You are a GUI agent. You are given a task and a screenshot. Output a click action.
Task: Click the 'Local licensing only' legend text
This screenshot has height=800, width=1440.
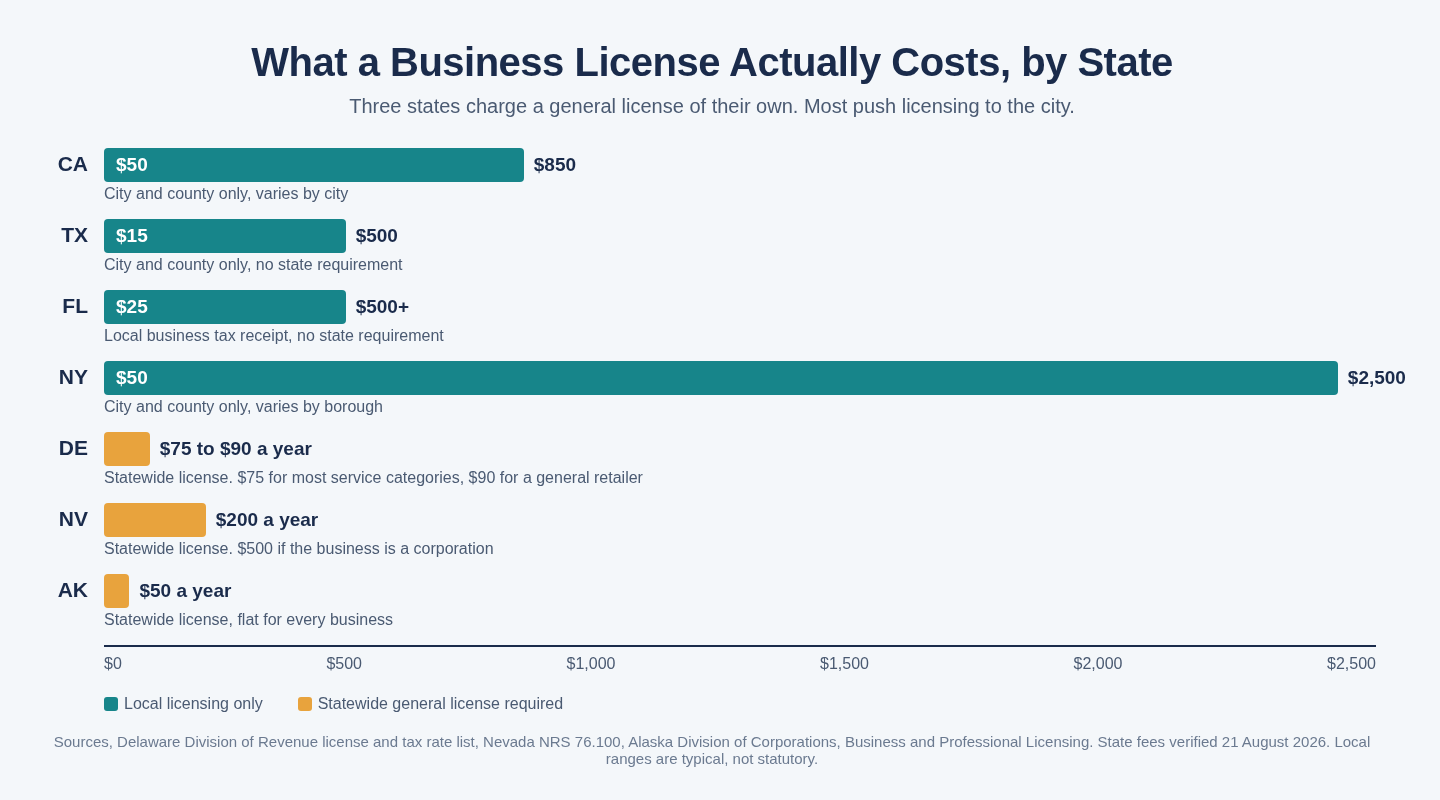pyautogui.click(x=193, y=704)
